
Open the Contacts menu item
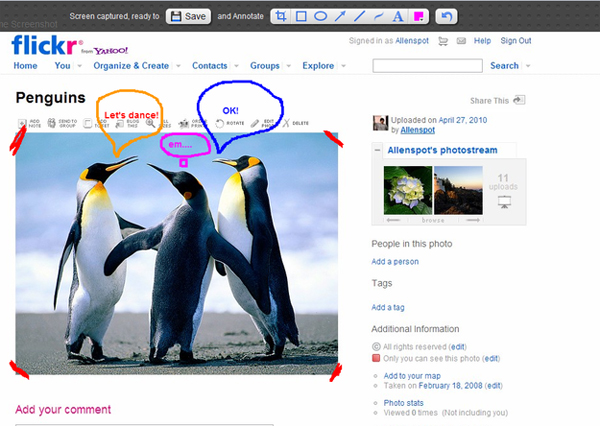coord(210,66)
